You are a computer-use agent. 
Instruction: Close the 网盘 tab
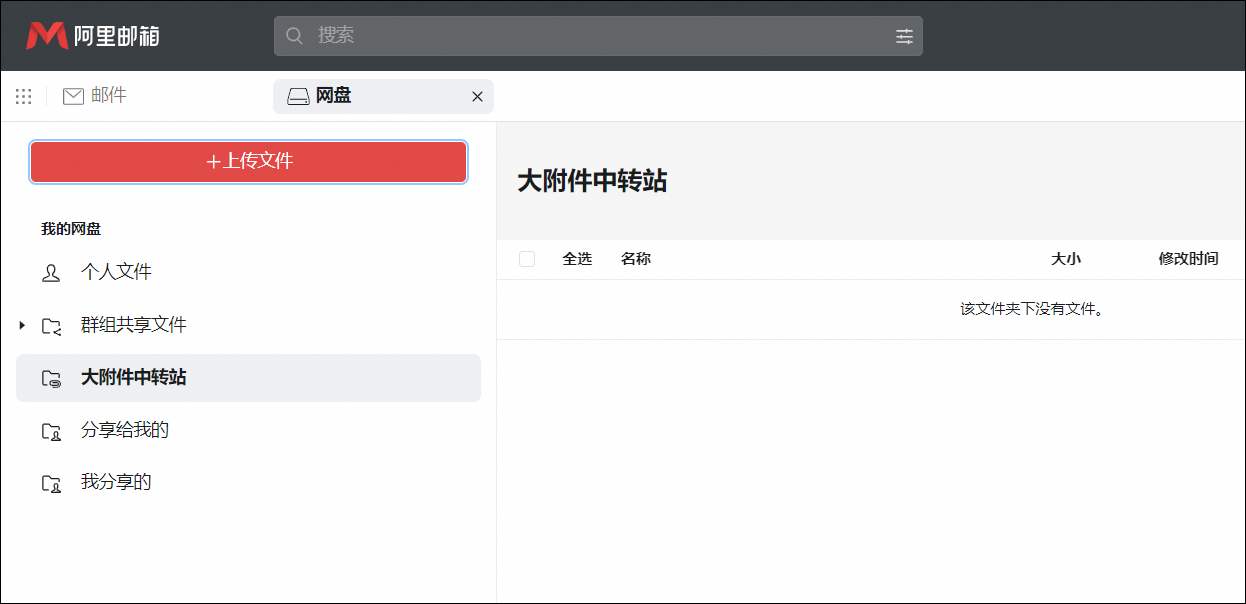(x=477, y=97)
